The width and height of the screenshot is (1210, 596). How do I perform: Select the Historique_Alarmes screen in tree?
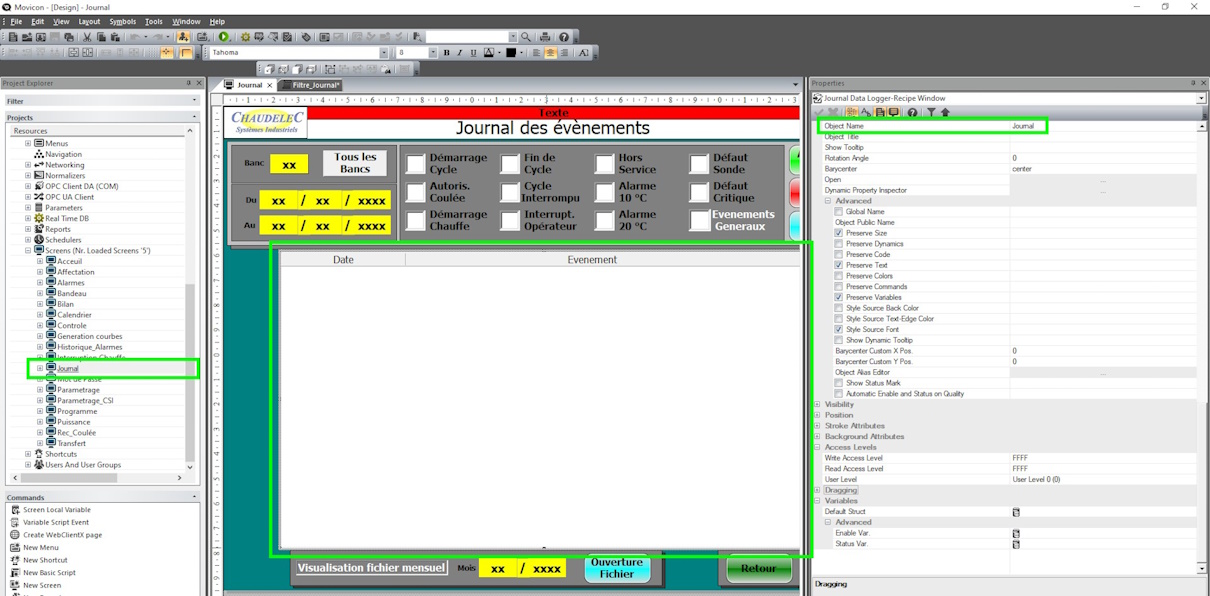click(89, 347)
